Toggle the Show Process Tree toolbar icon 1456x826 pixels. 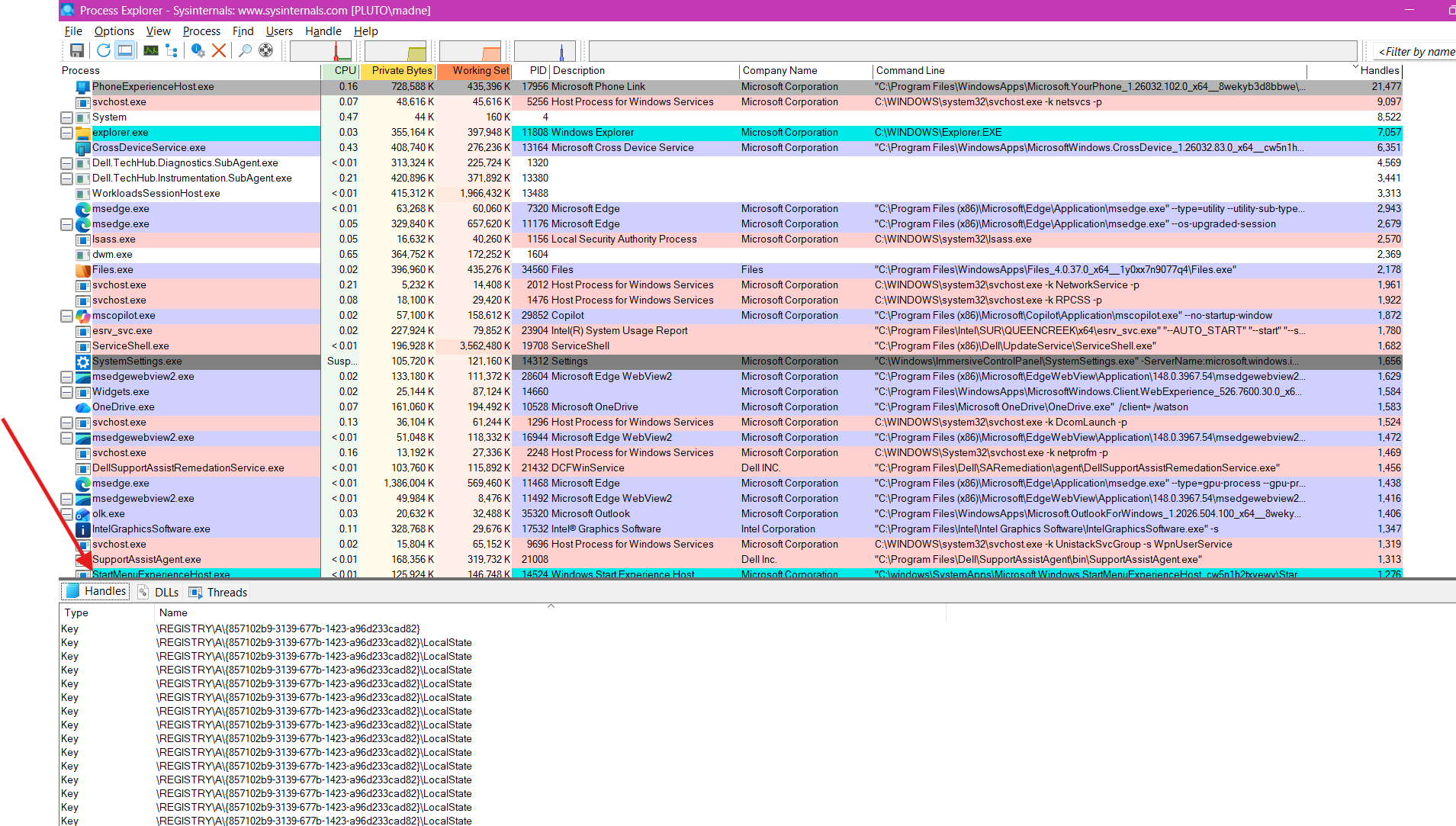(172, 50)
